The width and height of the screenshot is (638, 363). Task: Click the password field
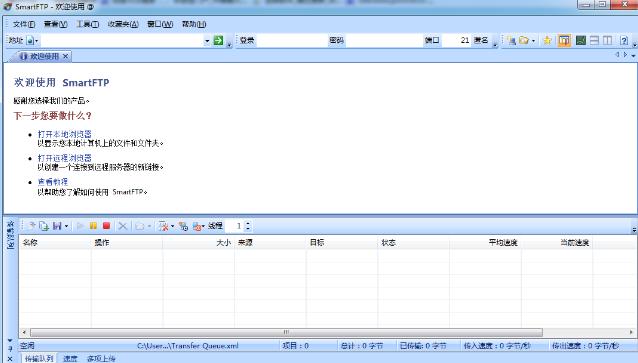click(x=384, y=40)
